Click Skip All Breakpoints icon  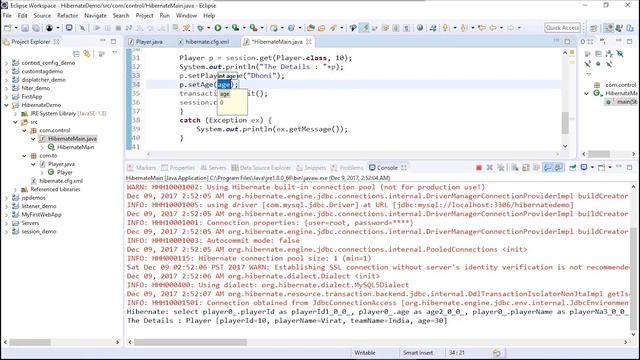(82, 28)
